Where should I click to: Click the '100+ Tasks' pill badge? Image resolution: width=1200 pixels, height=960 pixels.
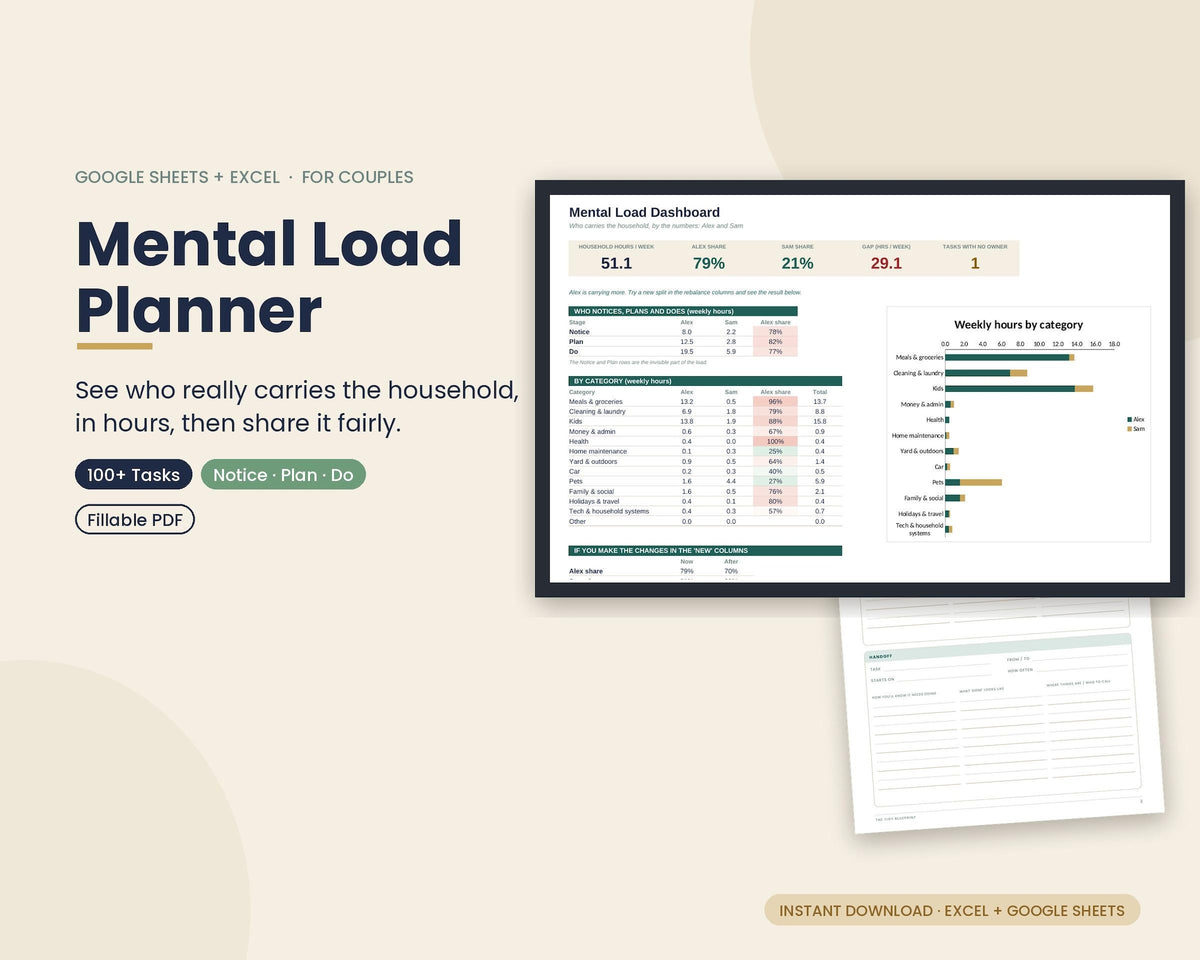[x=134, y=474]
